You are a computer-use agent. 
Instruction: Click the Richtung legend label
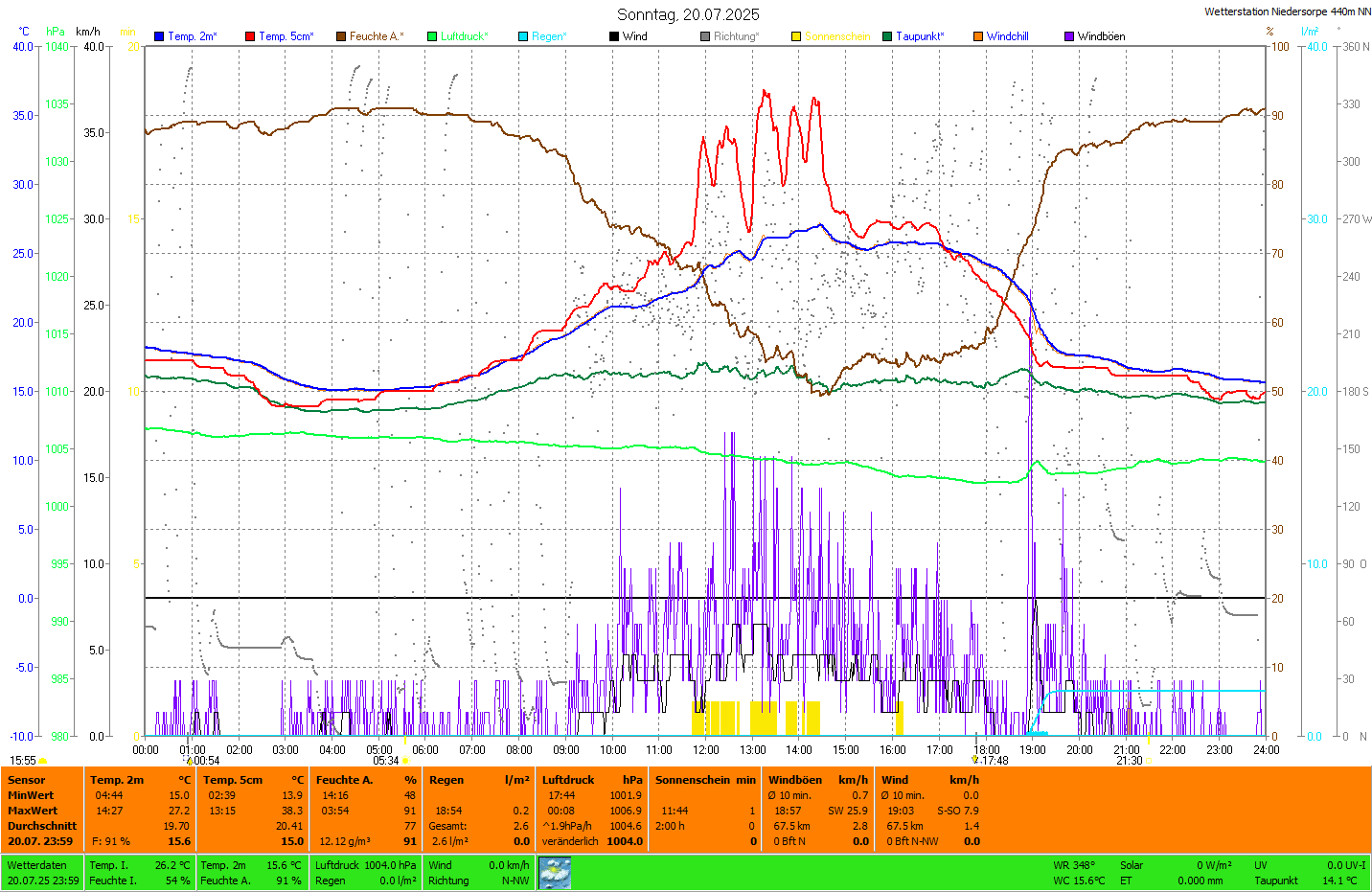736,36
